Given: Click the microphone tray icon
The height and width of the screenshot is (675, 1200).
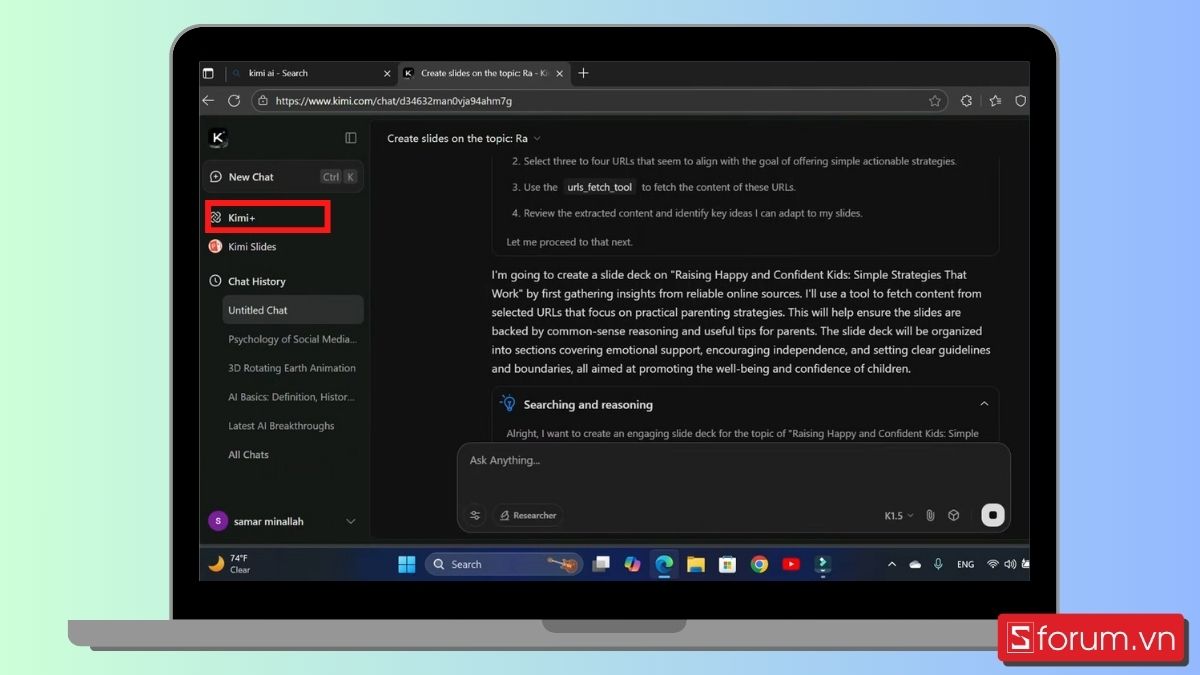Looking at the screenshot, I should pos(938,564).
